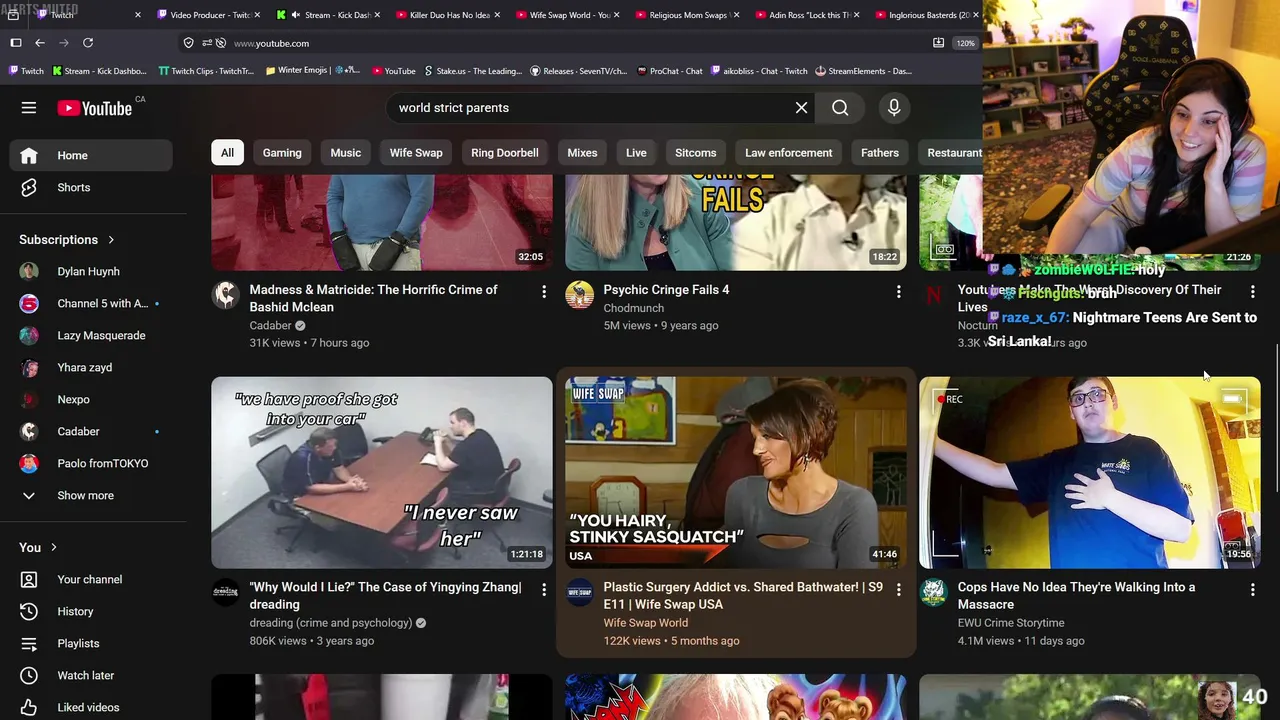Open Home in the YouTube sidebar
The image size is (1280, 720).
[x=91, y=155]
